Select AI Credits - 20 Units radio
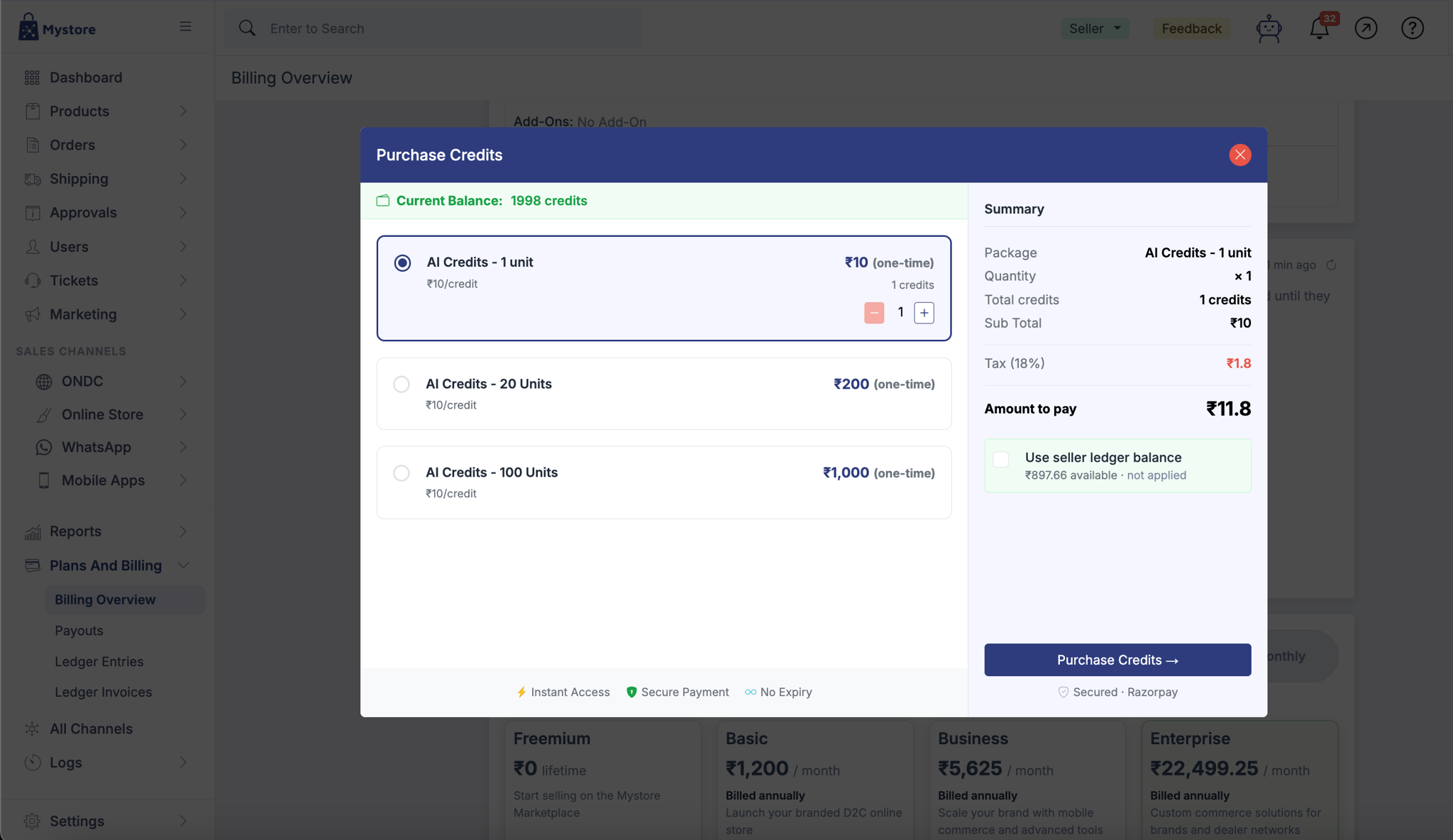Viewport: 1453px width, 840px height. pos(402,384)
